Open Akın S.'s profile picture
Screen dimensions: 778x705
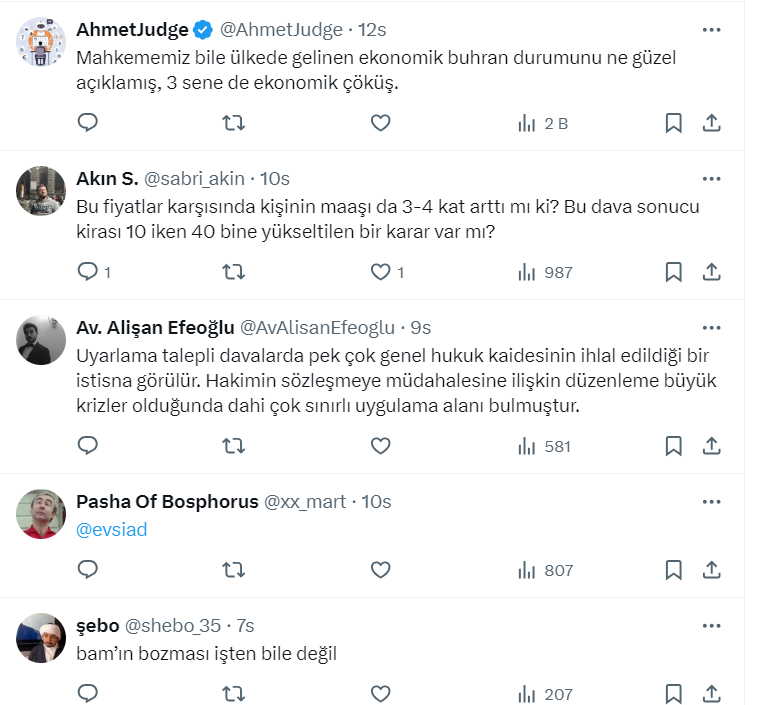pyautogui.click(x=42, y=193)
